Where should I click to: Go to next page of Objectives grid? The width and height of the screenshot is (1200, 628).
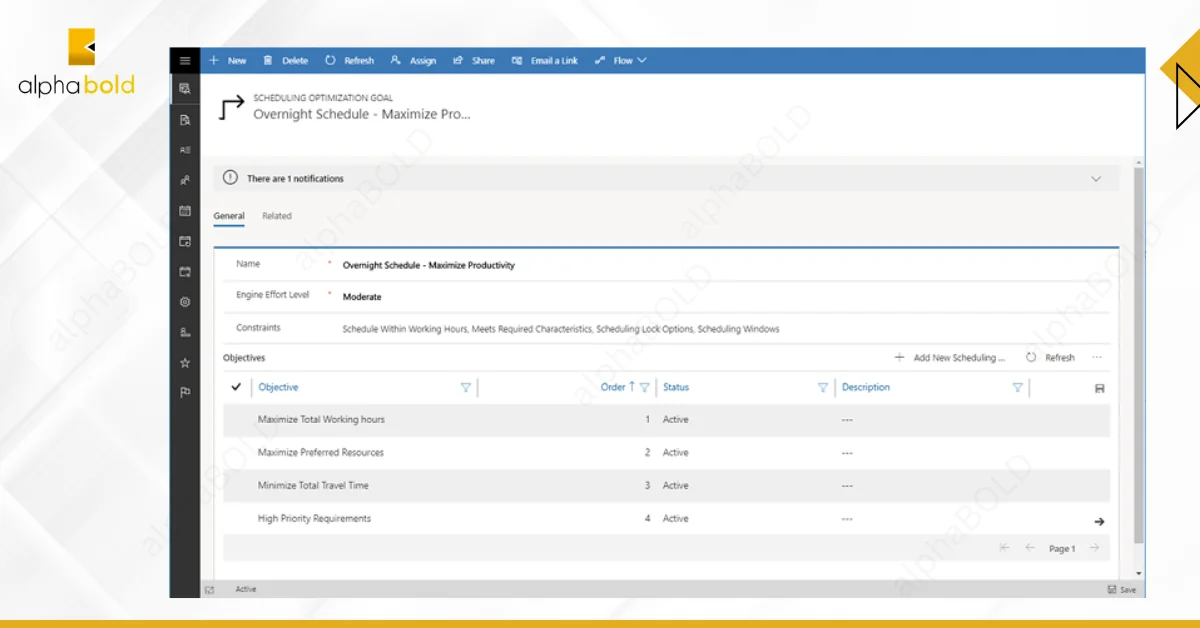pyautogui.click(x=1095, y=548)
